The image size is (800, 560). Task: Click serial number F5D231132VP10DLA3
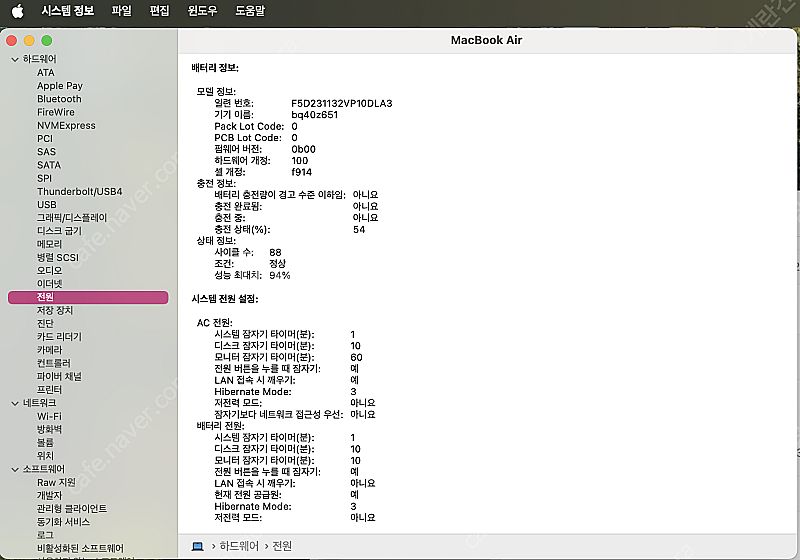pyautogui.click(x=342, y=104)
